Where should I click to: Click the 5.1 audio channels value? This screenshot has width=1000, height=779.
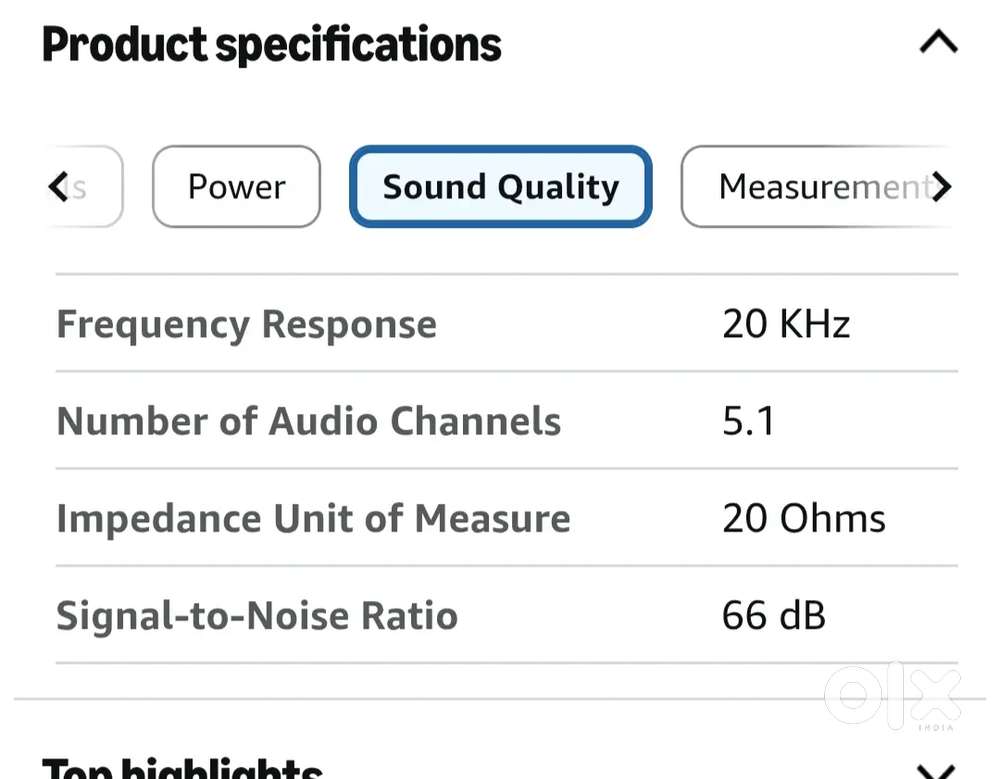click(749, 421)
